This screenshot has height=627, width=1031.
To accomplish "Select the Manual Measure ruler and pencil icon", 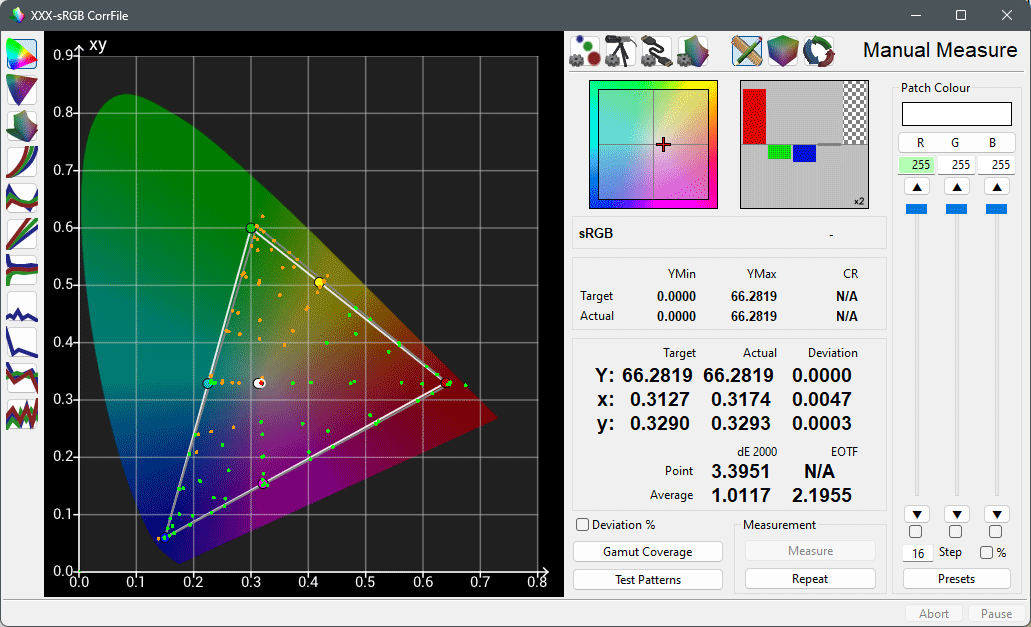I will click(x=747, y=51).
